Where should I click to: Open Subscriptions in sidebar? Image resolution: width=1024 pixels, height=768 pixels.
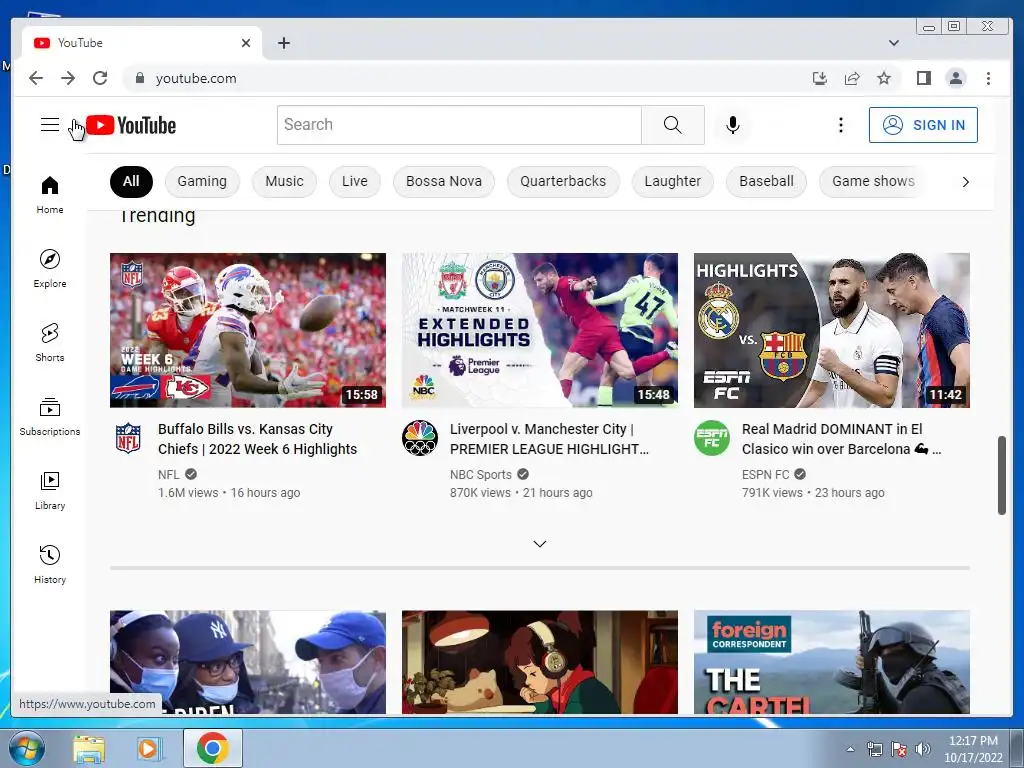click(50, 416)
